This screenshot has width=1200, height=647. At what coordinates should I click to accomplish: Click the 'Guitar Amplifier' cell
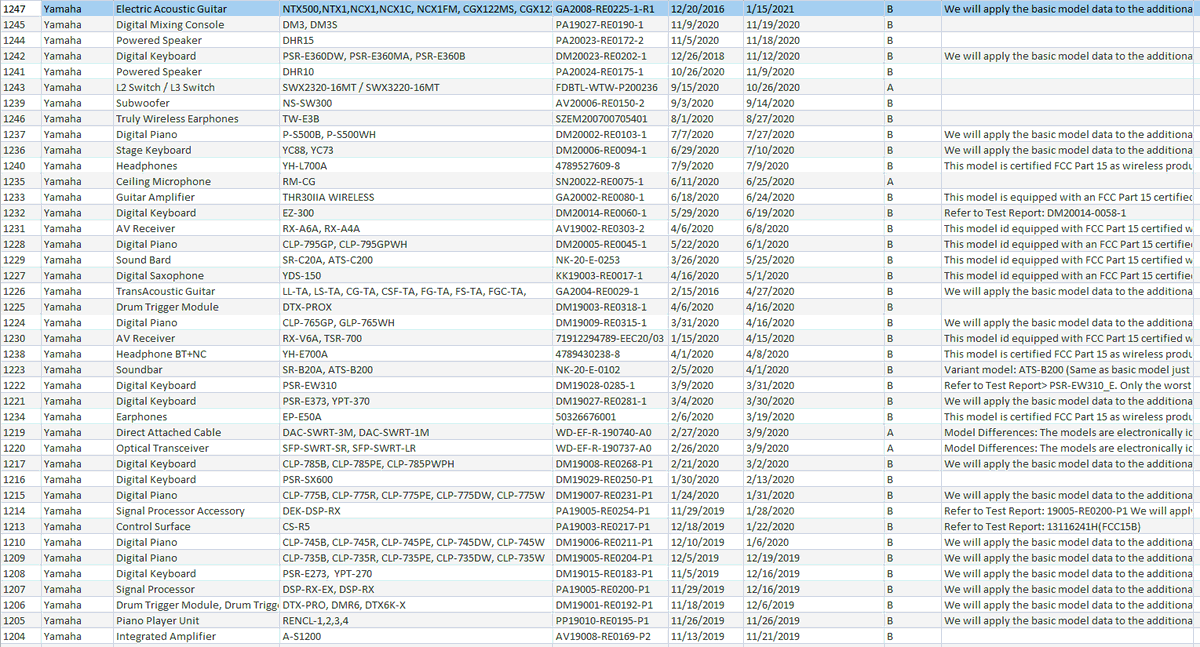(x=195, y=197)
